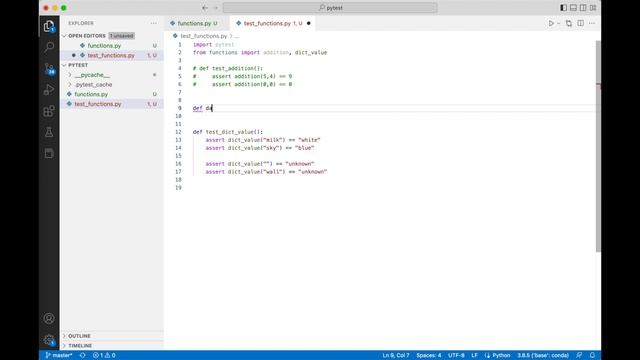
Task: Open the Manage gear settings icon
Action: click(x=49, y=340)
